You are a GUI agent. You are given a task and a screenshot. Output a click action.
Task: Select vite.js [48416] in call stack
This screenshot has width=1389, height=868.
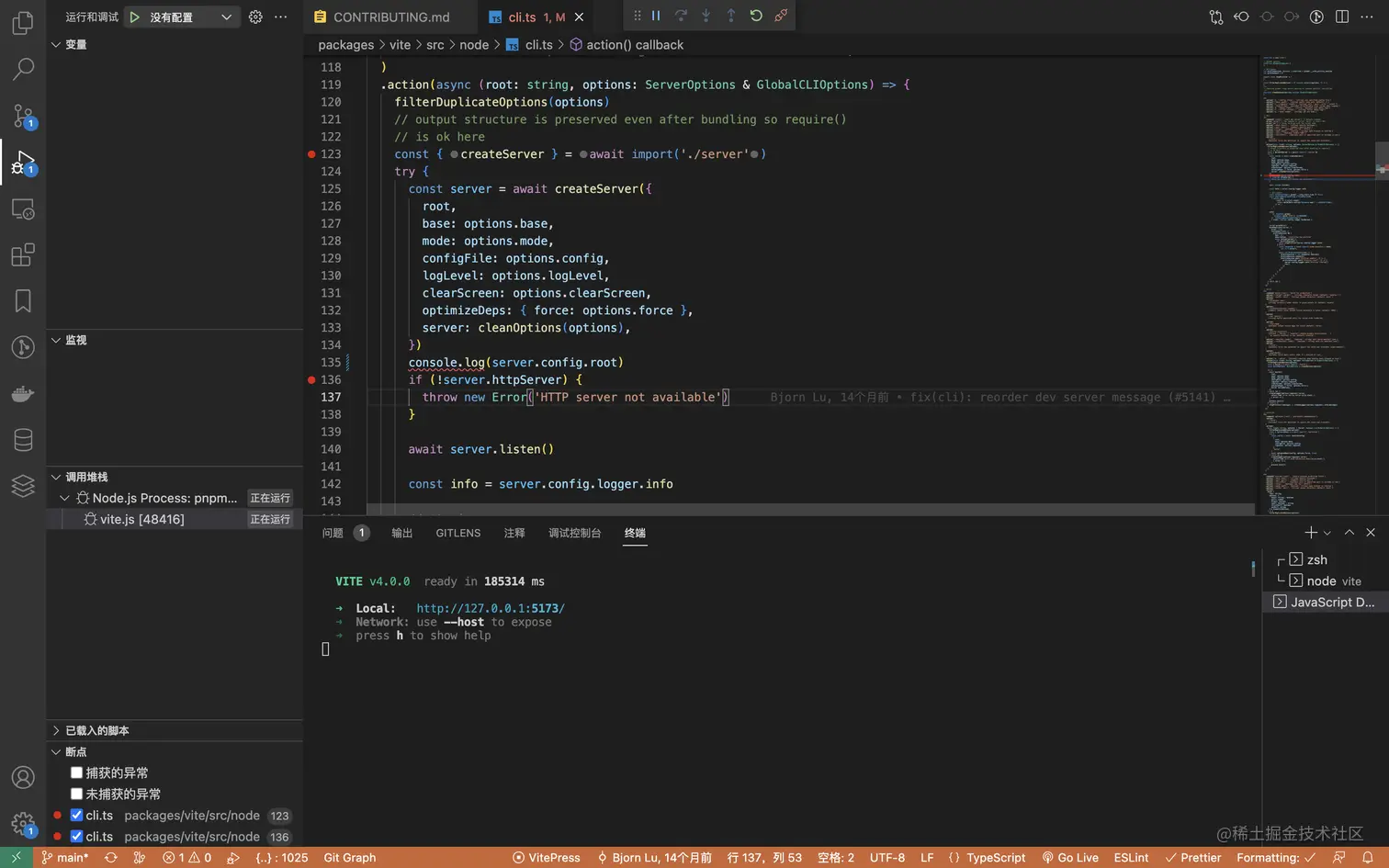point(175,519)
